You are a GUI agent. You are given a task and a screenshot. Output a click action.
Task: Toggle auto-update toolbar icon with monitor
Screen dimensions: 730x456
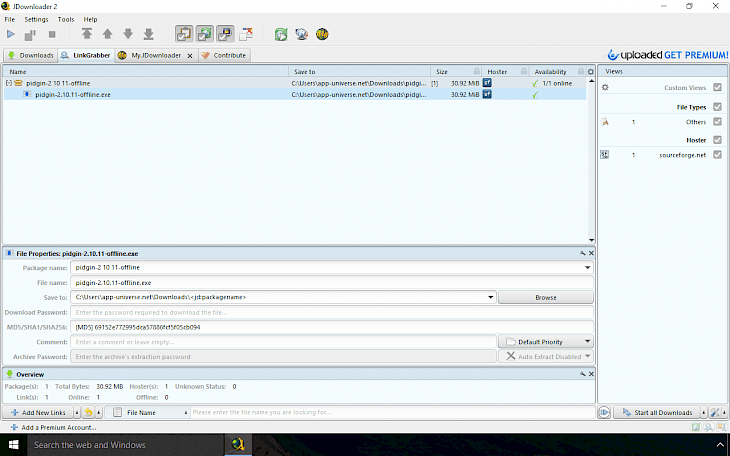pyautogui.click(x=225, y=34)
